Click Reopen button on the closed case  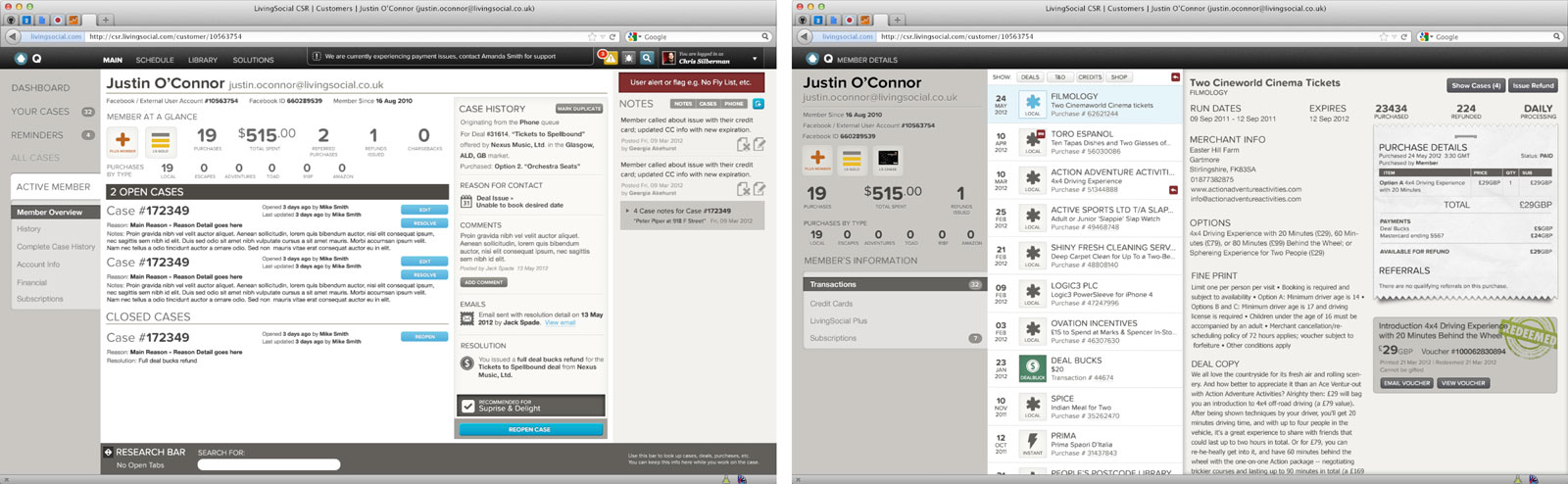coord(425,337)
